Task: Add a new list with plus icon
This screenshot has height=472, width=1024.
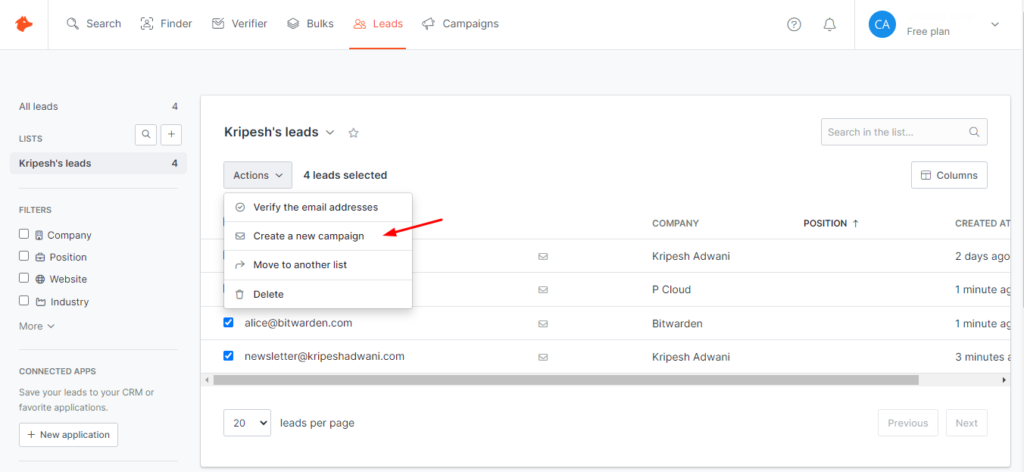Action: tap(171, 134)
